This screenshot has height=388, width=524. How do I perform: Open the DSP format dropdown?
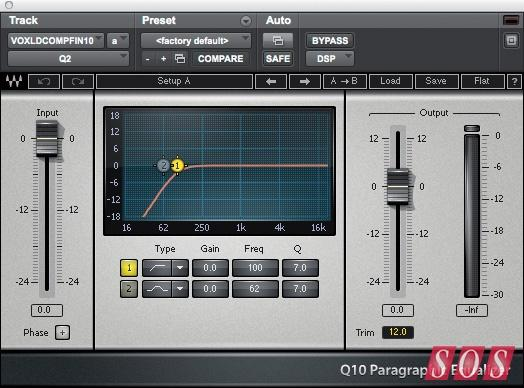tap(330, 59)
